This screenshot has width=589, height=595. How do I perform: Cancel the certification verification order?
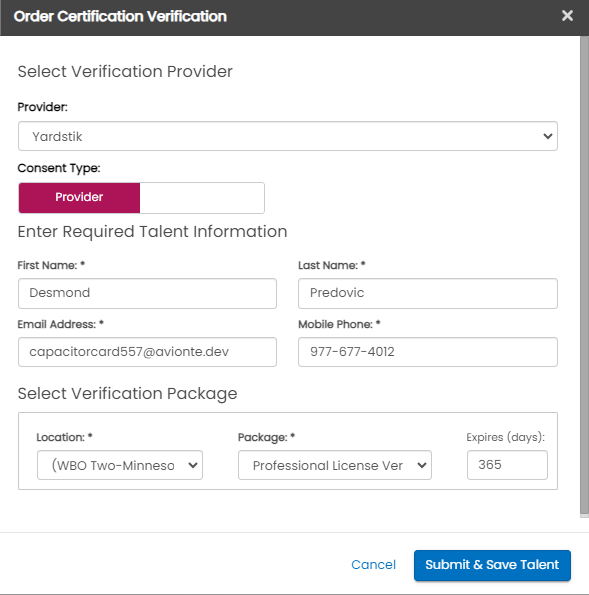[373, 565]
